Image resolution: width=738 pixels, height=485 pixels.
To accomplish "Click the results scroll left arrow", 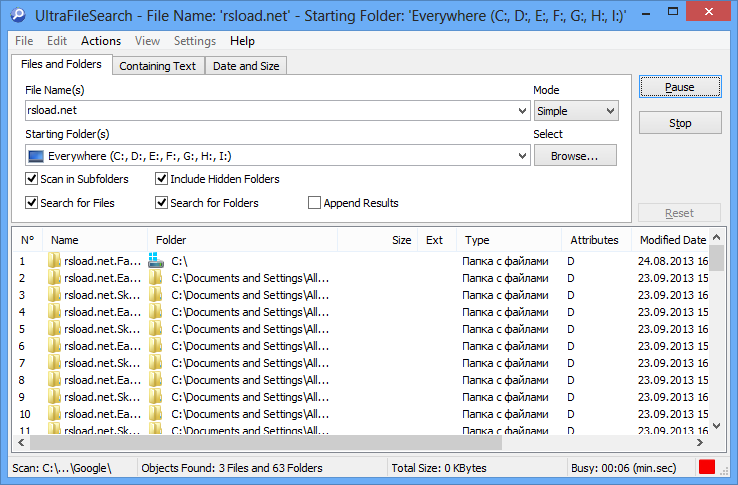I will [x=21, y=443].
